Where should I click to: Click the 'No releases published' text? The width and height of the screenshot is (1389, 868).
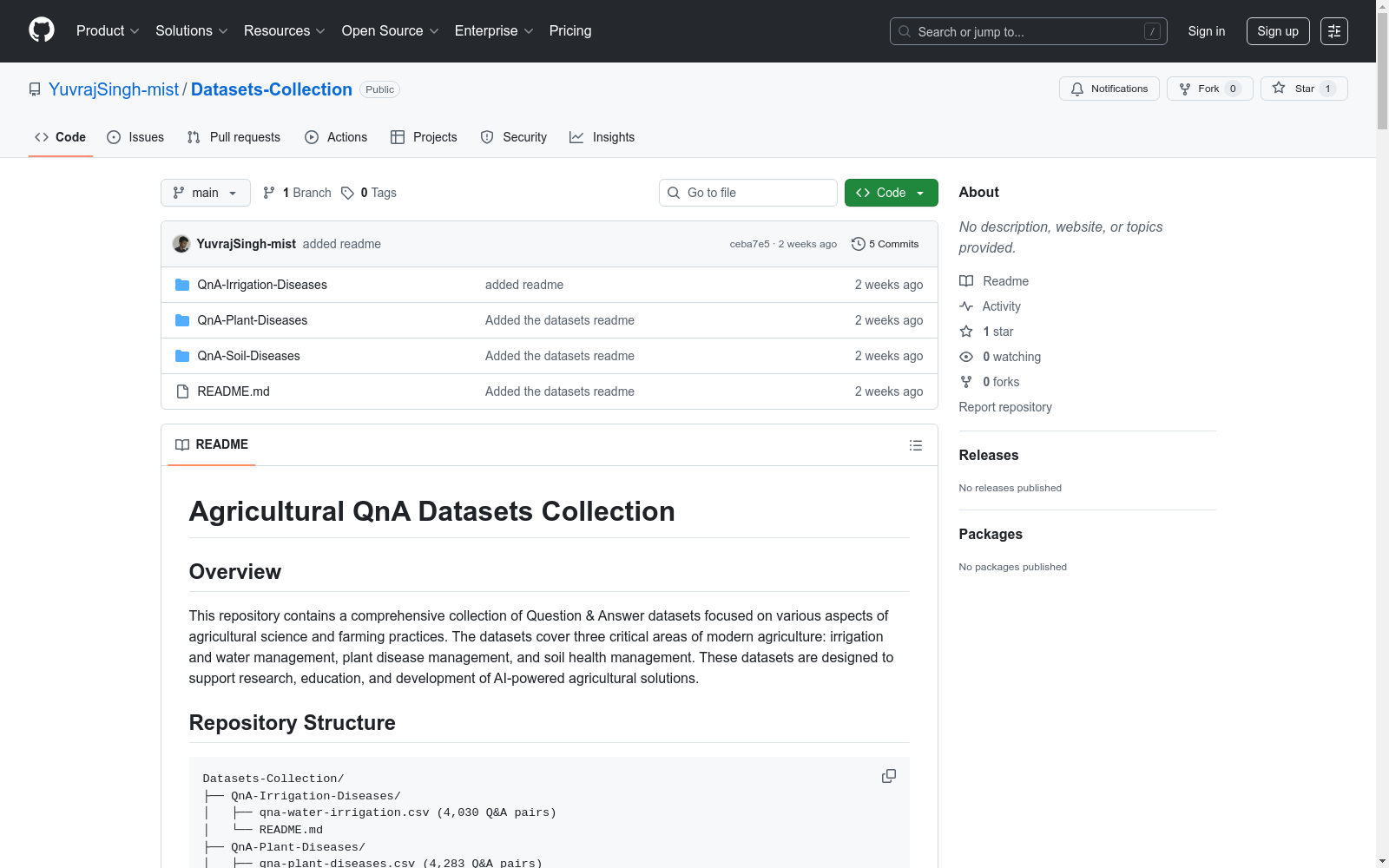click(x=1010, y=488)
